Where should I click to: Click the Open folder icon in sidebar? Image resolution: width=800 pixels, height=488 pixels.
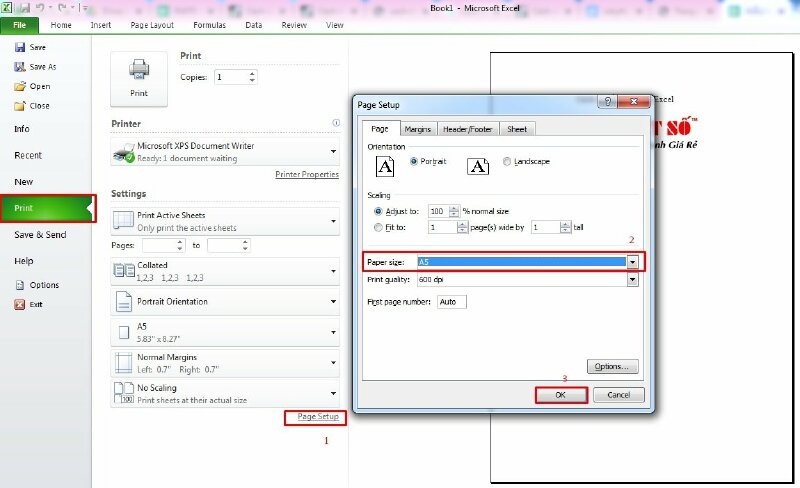[19, 86]
